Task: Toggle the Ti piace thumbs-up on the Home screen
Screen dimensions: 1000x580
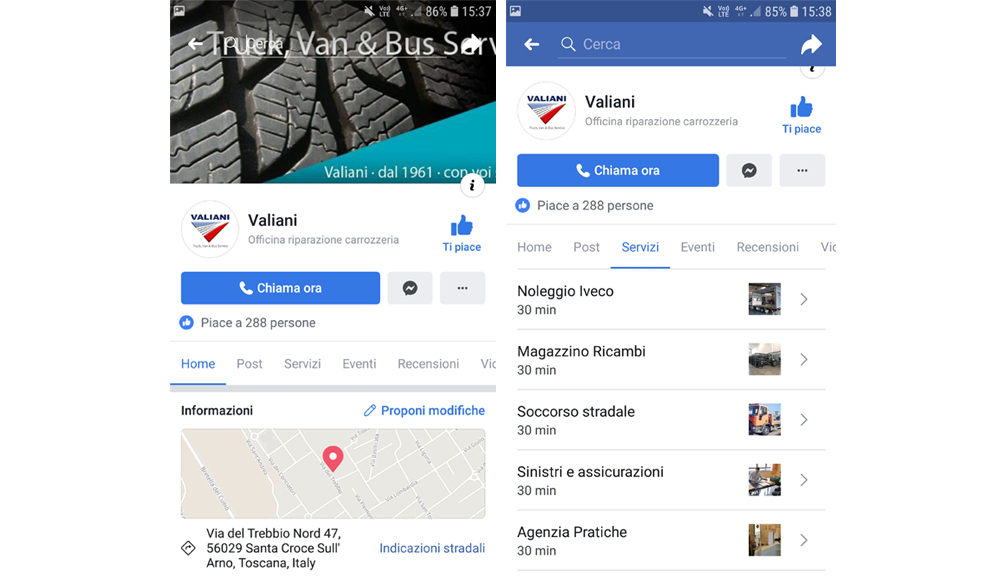Action: pyautogui.click(x=462, y=234)
